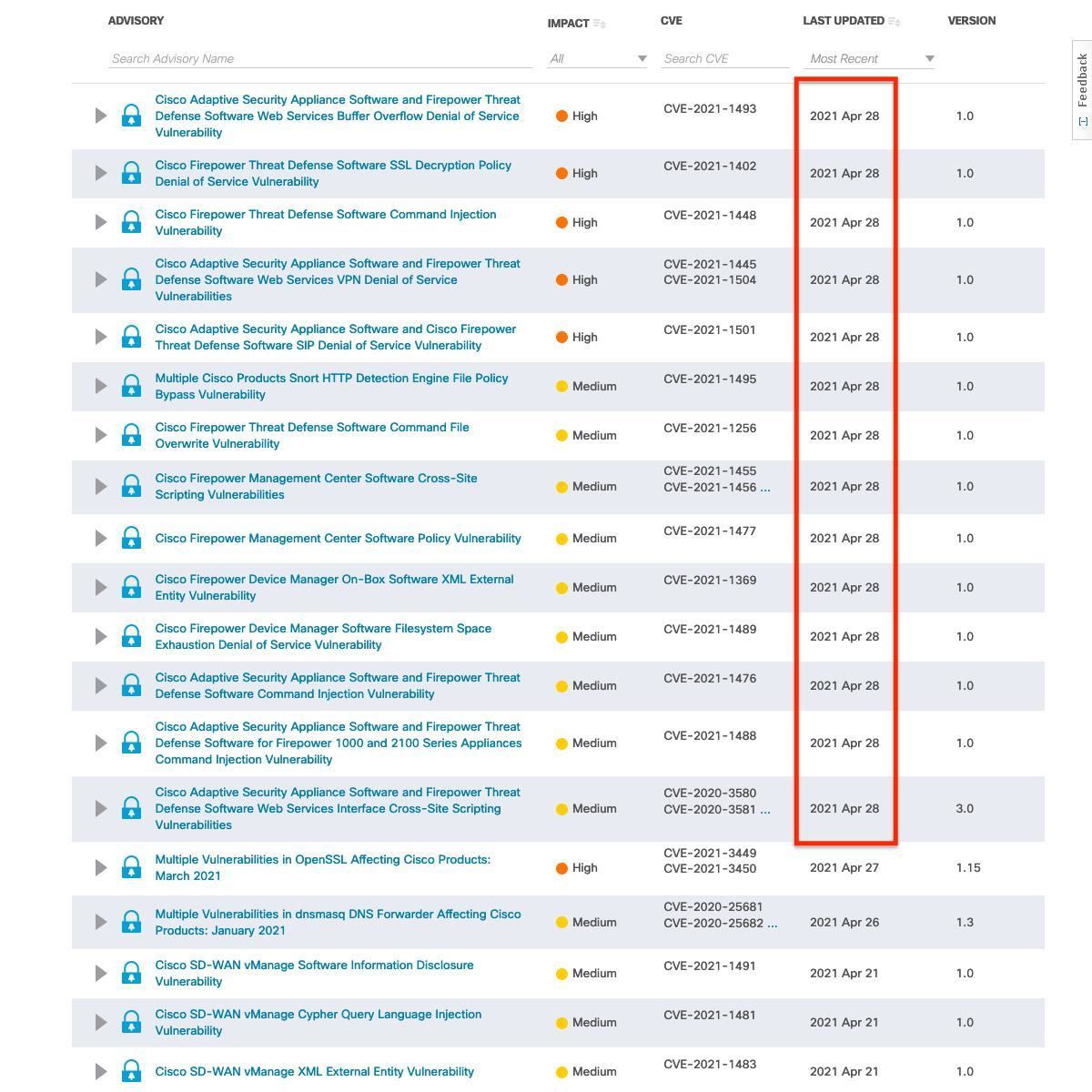The image size is (1092, 1092).
Task: Click the Advisory column header
Action: tap(136, 20)
